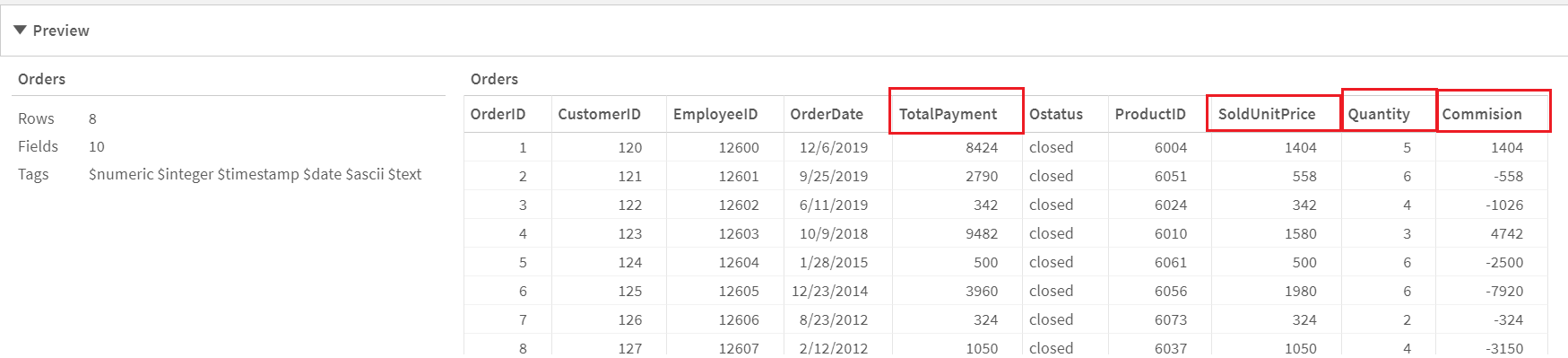Click the Commision value 4742
Screen dimensions: 1568x358
[x=1506, y=233]
